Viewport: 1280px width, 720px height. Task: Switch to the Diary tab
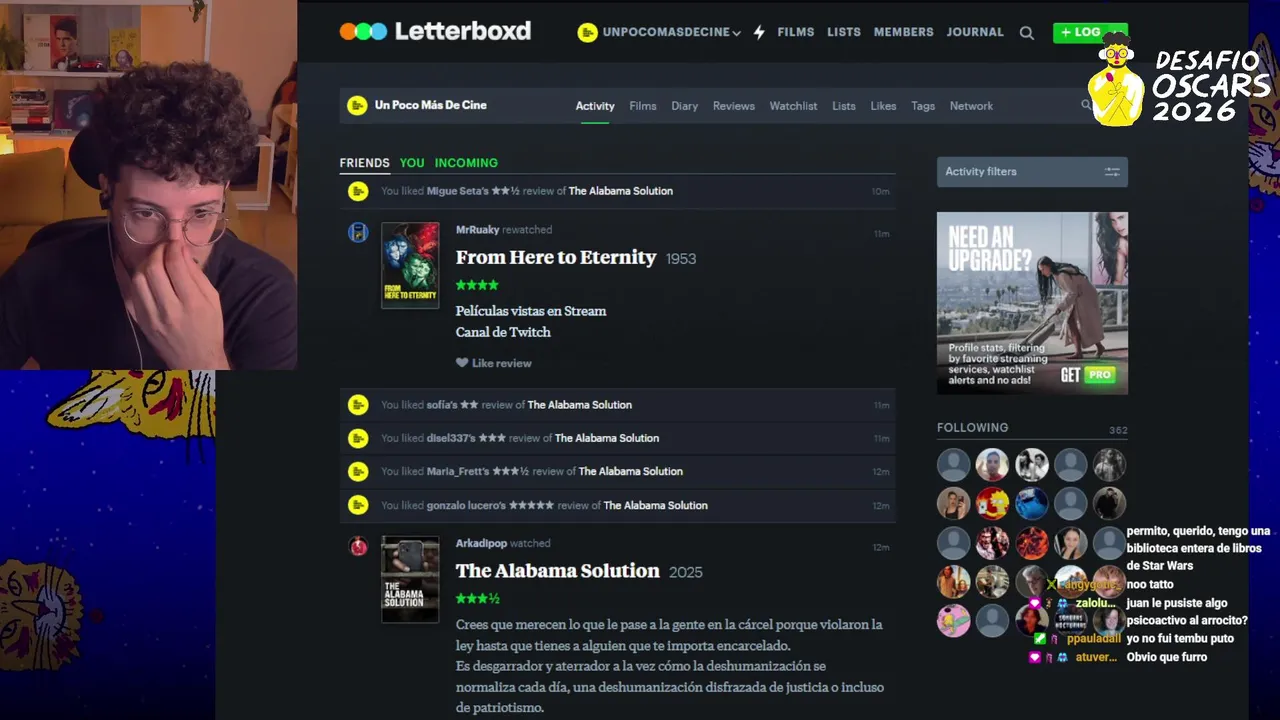pyautogui.click(x=685, y=106)
